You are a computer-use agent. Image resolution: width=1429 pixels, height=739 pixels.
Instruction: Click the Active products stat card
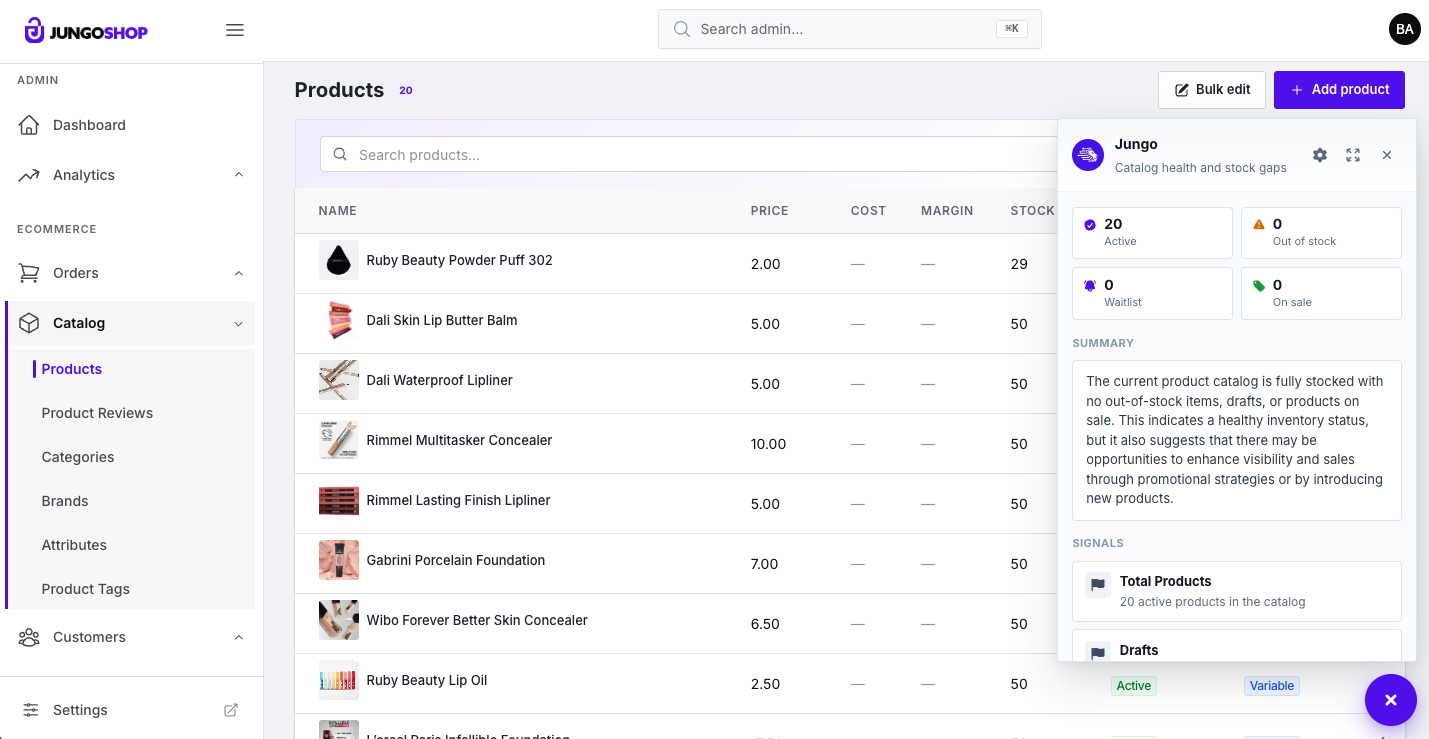click(1152, 233)
